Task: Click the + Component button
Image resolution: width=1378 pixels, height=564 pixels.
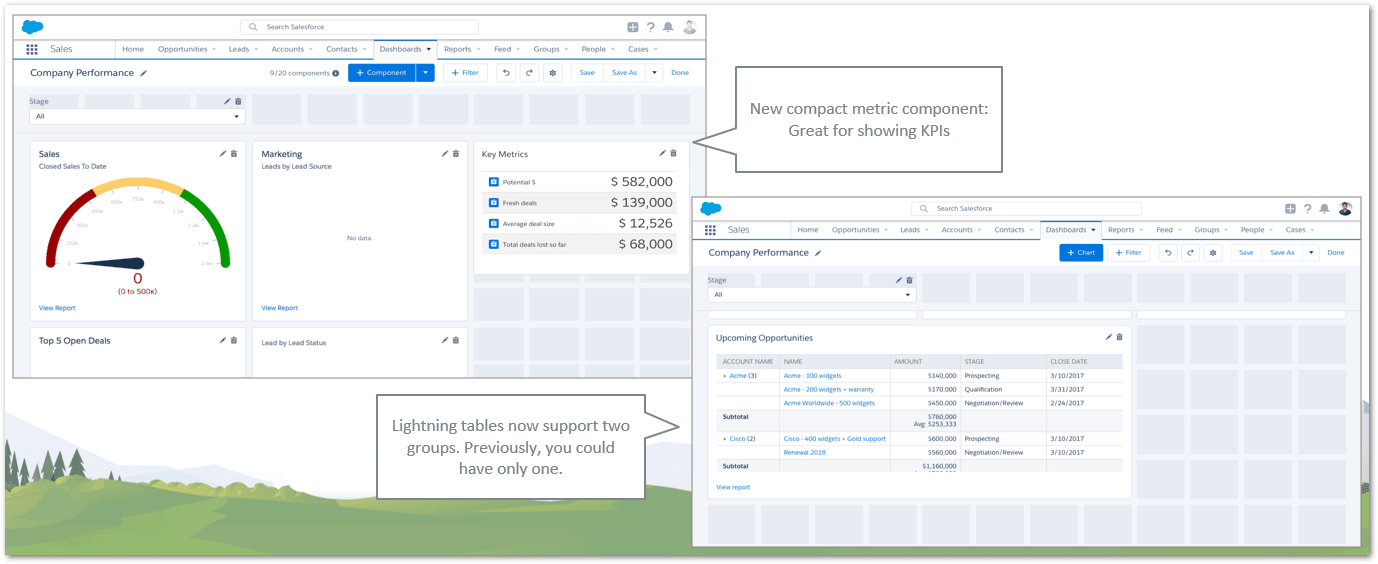Action: (381, 73)
